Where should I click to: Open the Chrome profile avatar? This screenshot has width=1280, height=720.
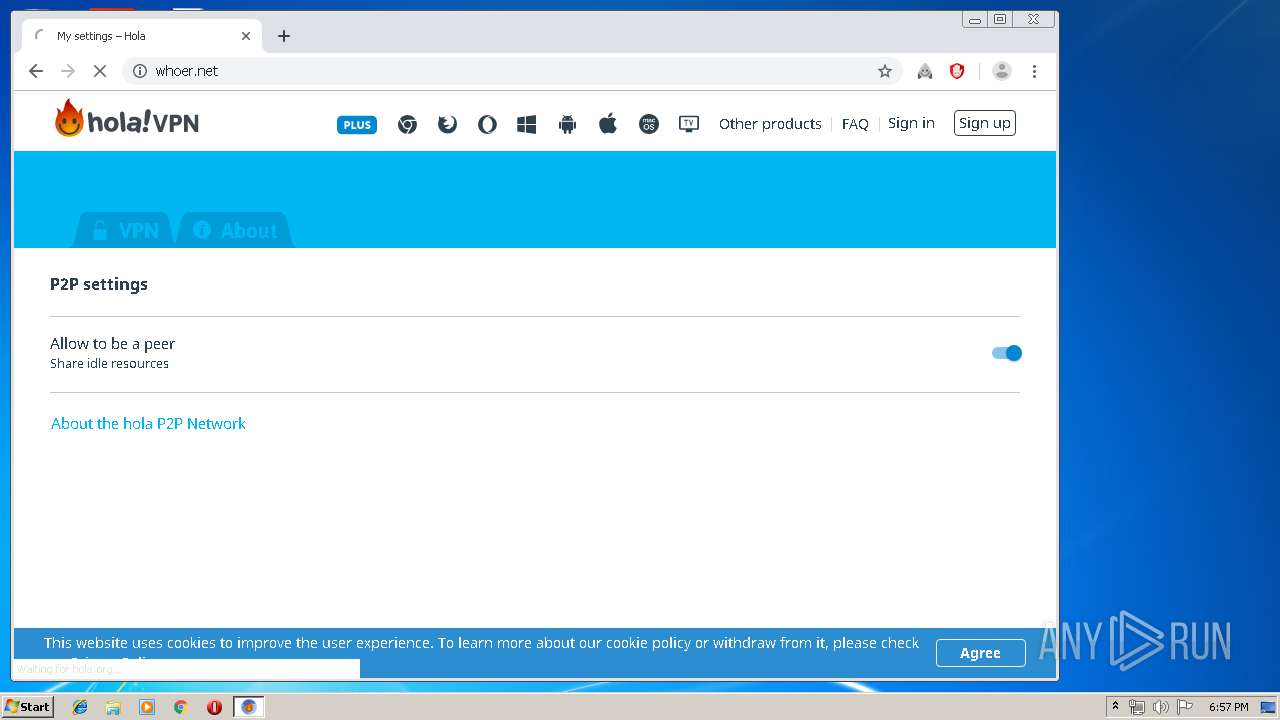click(1001, 71)
